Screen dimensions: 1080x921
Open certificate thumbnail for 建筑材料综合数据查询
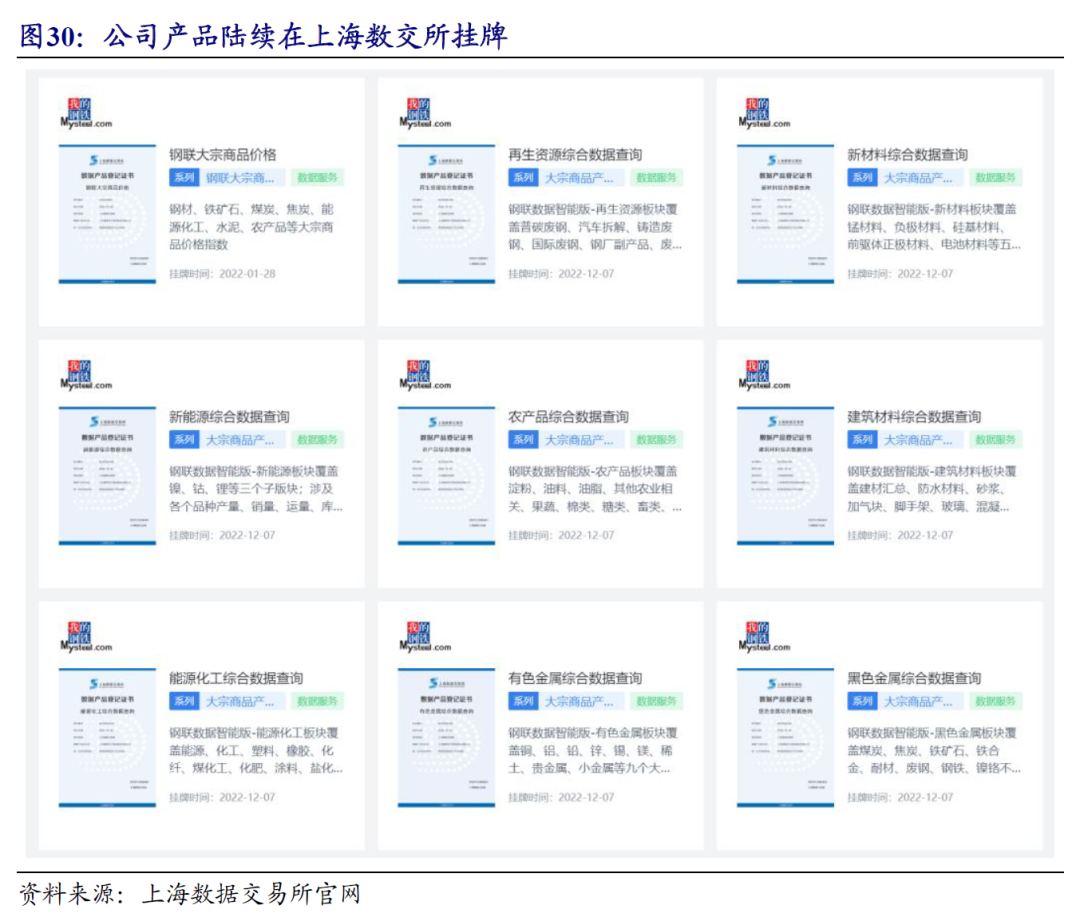(x=785, y=476)
